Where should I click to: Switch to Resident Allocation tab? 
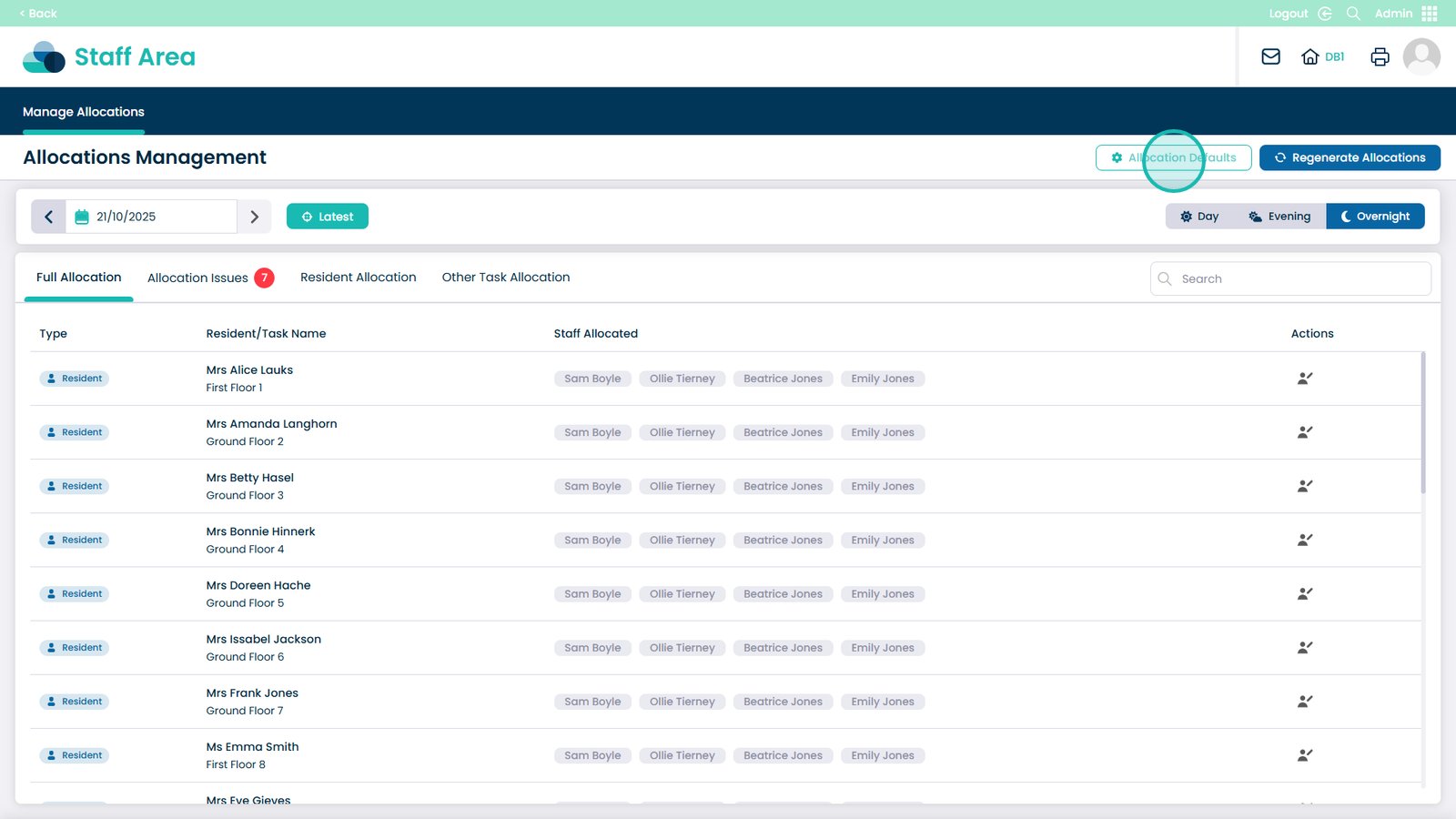pos(358,278)
